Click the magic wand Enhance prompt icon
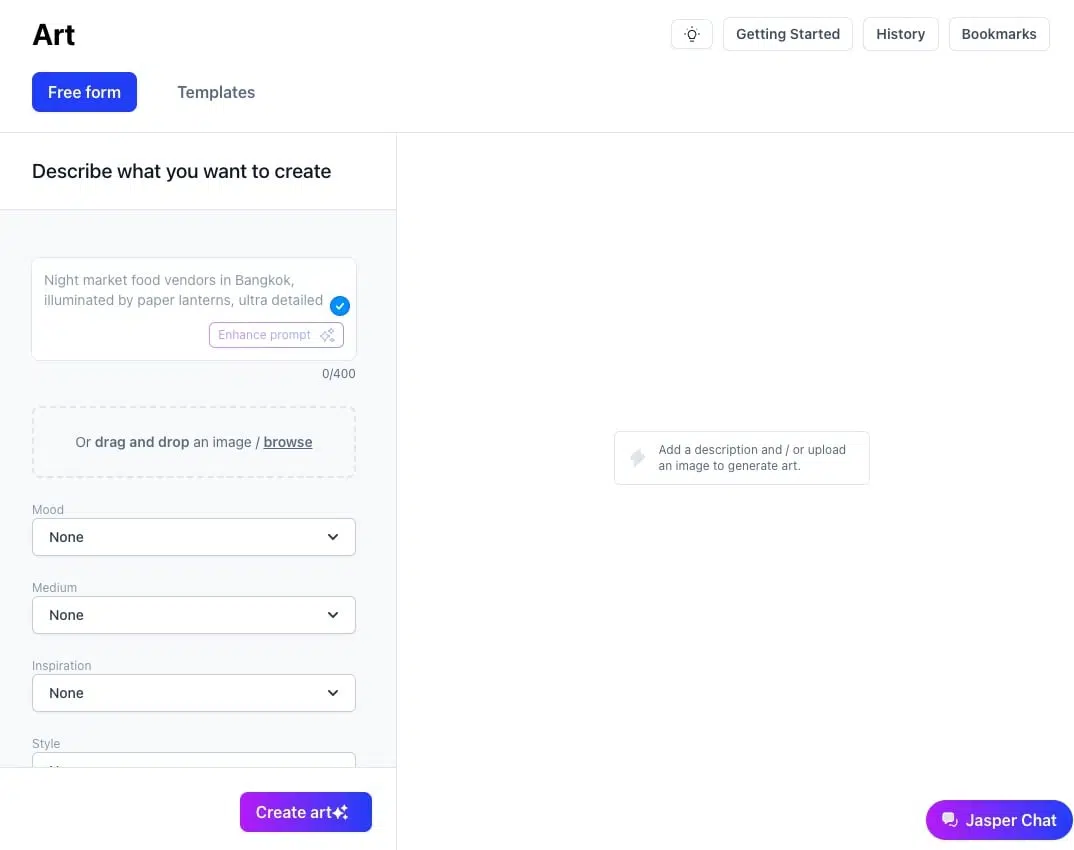Viewport: 1074px width, 850px height. tap(327, 335)
